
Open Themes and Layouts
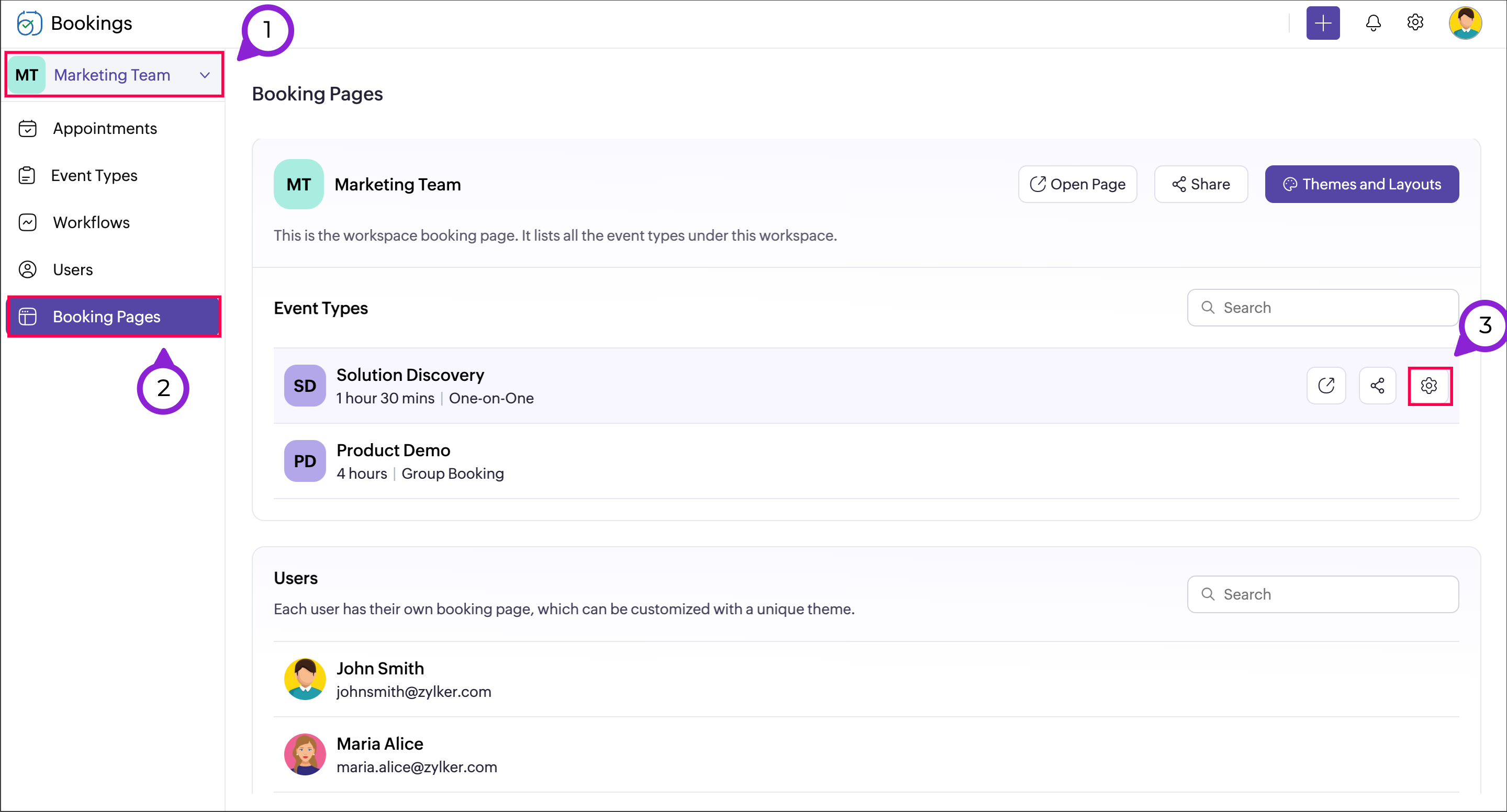pos(1361,184)
